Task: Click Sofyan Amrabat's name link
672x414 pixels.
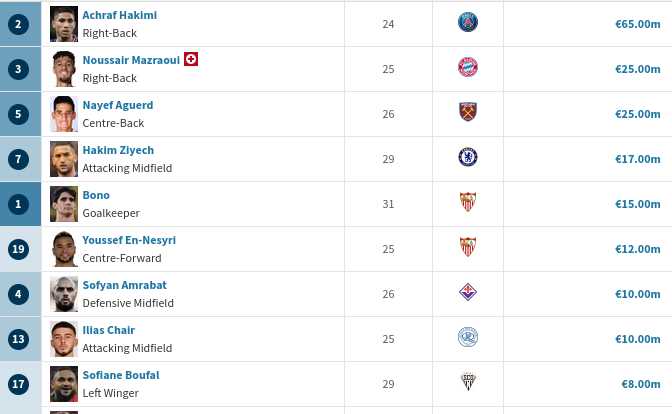Action: pyautogui.click(x=124, y=285)
